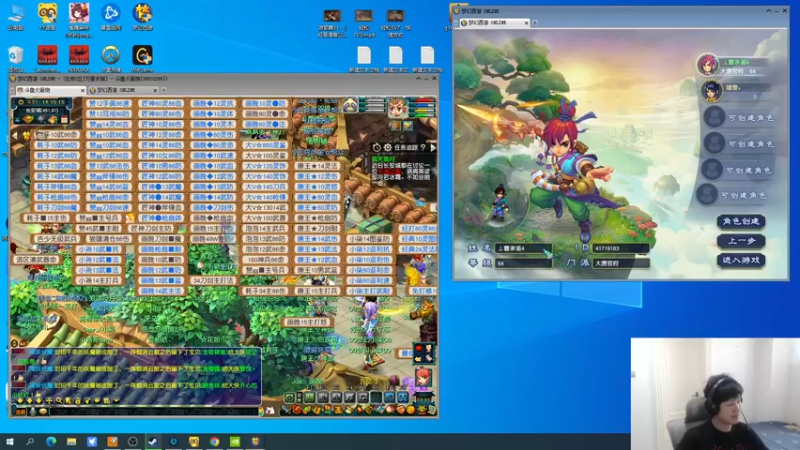Image resolution: width=800 pixels, height=450 pixels.
Task: Open the first blank text file on desktop
Action: click(364, 58)
